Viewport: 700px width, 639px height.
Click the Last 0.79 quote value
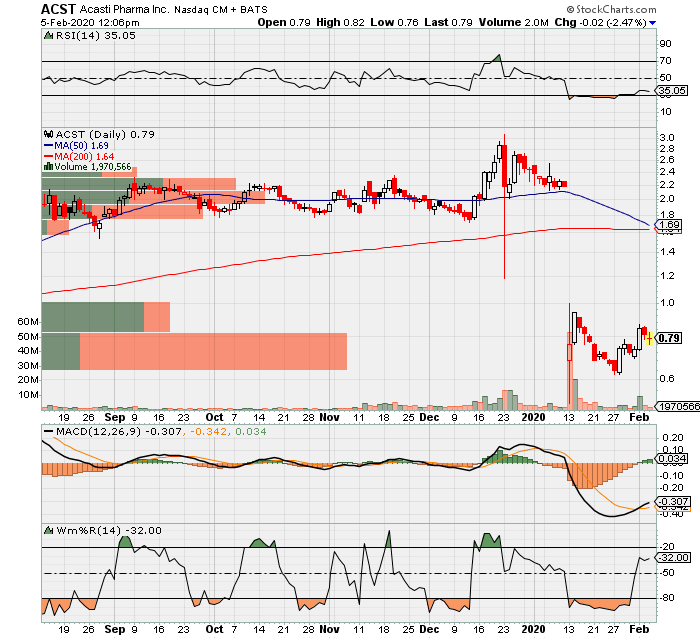[448, 22]
